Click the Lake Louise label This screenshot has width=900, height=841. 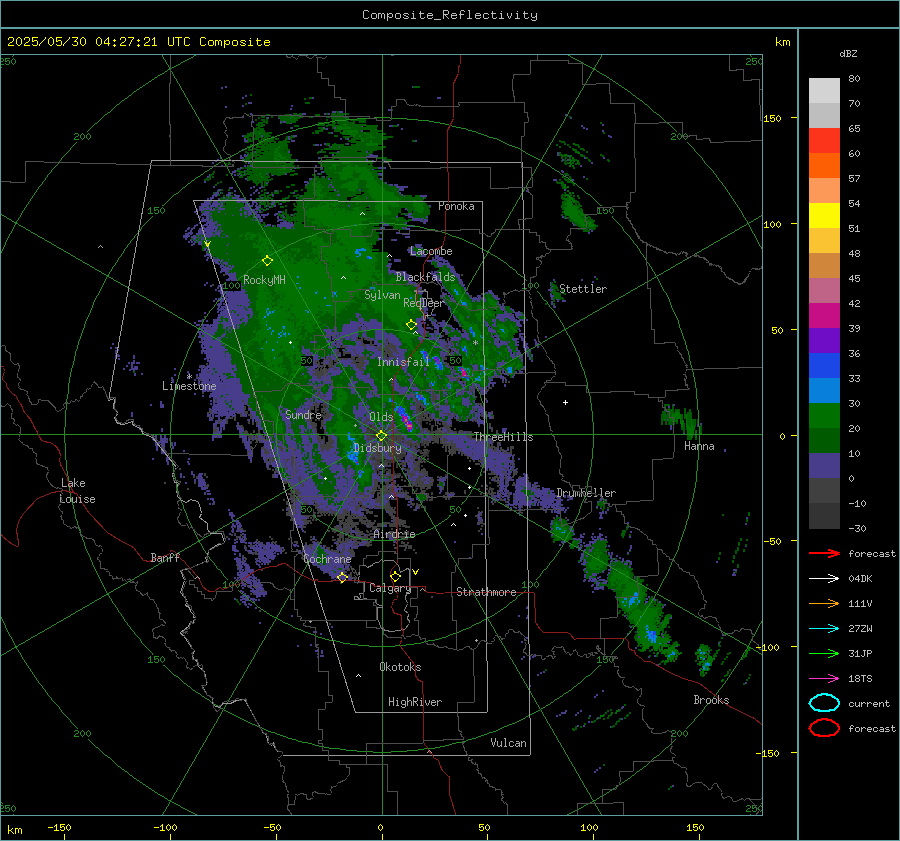78,491
